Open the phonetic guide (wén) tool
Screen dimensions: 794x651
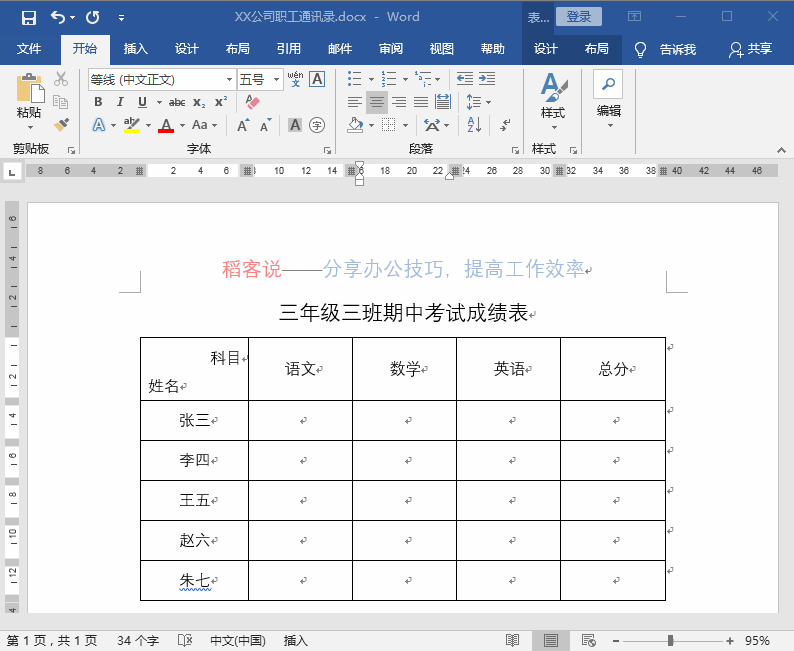pyautogui.click(x=295, y=79)
